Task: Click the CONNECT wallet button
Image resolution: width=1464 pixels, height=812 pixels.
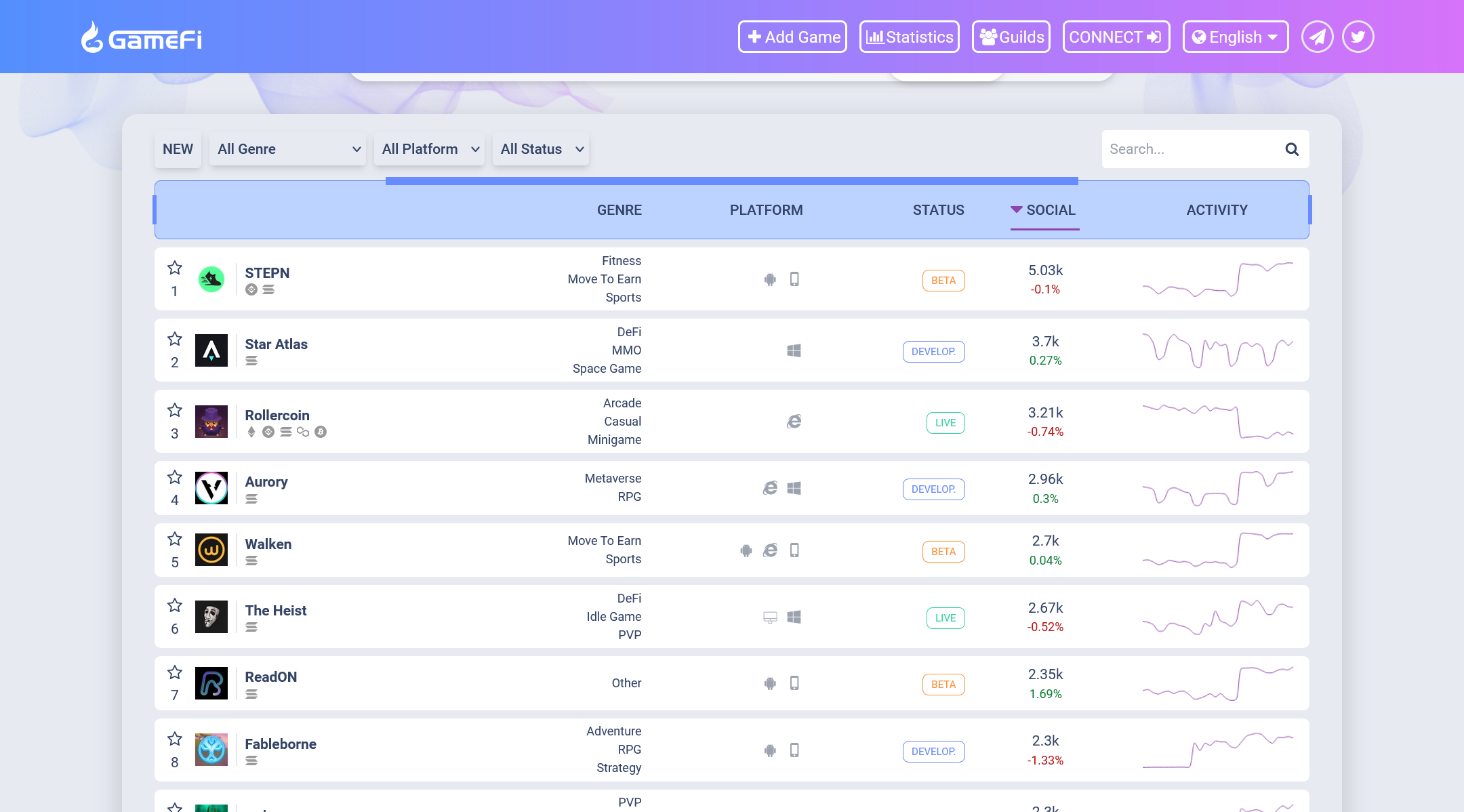Action: pyautogui.click(x=1116, y=37)
